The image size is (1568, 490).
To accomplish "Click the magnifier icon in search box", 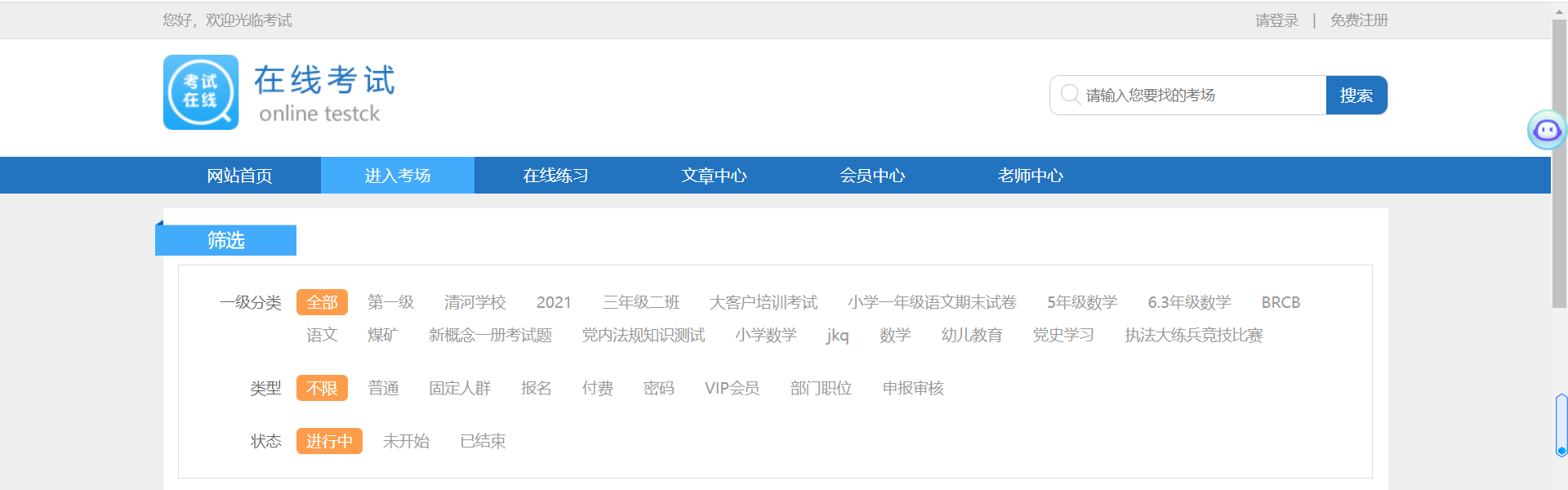I will click(1070, 95).
